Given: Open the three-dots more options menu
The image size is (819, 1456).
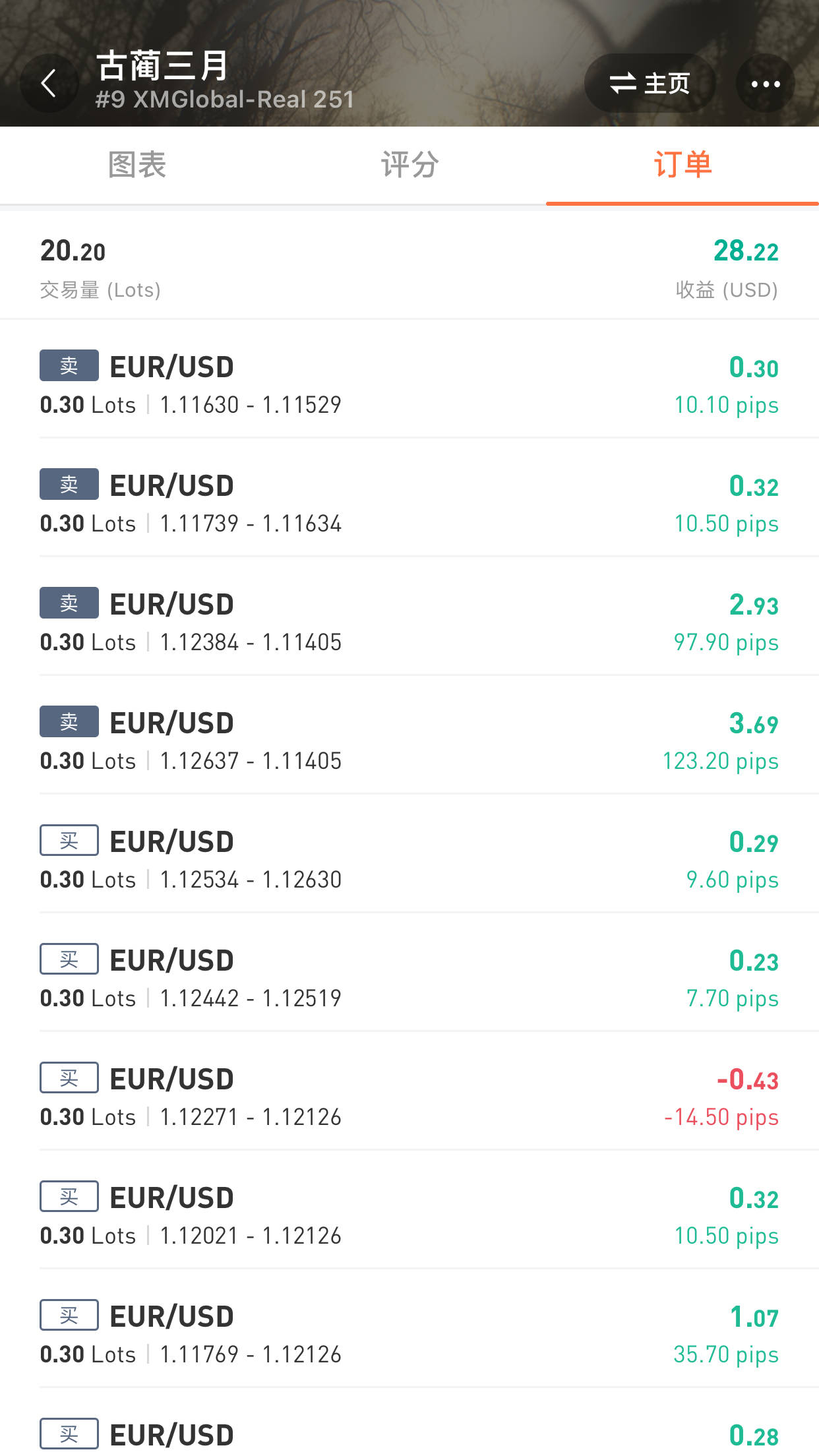Looking at the screenshot, I should pyautogui.click(x=765, y=84).
